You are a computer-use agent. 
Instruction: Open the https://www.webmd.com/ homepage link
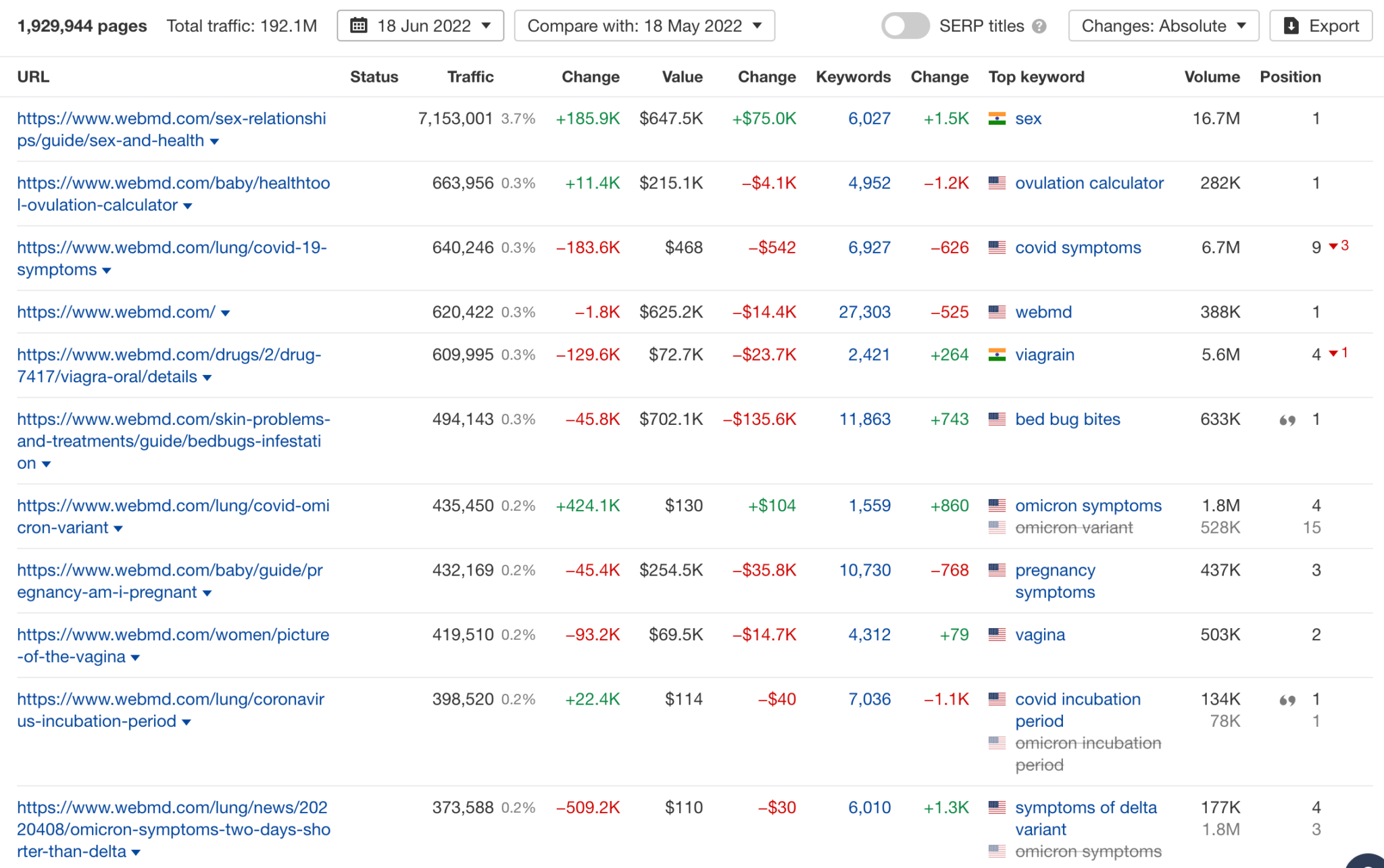116,312
